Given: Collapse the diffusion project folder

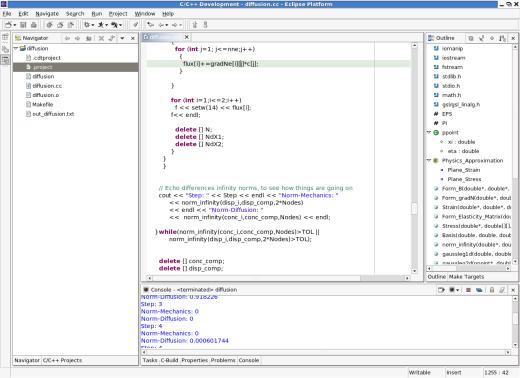Looking at the screenshot, I should [x=16, y=48].
